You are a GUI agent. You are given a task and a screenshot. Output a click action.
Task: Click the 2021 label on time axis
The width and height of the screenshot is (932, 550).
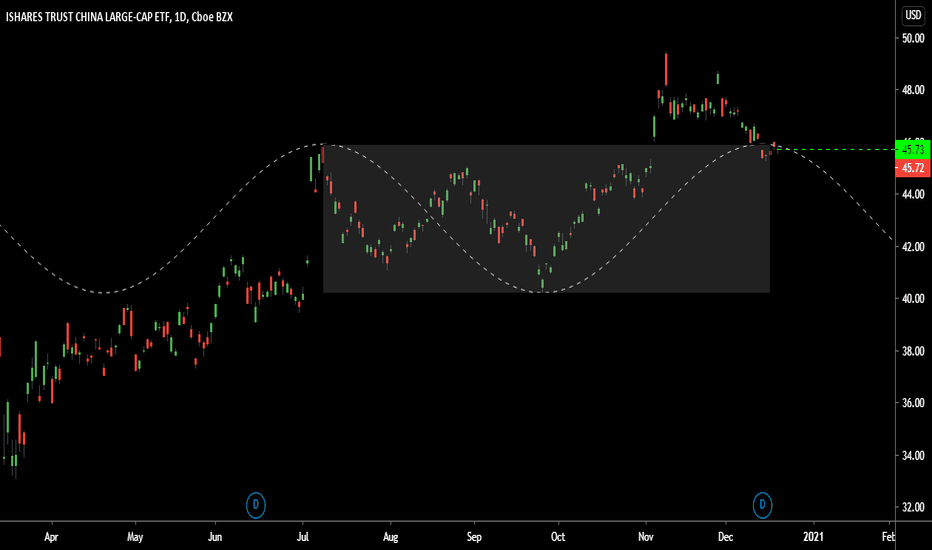[x=813, y=537]
